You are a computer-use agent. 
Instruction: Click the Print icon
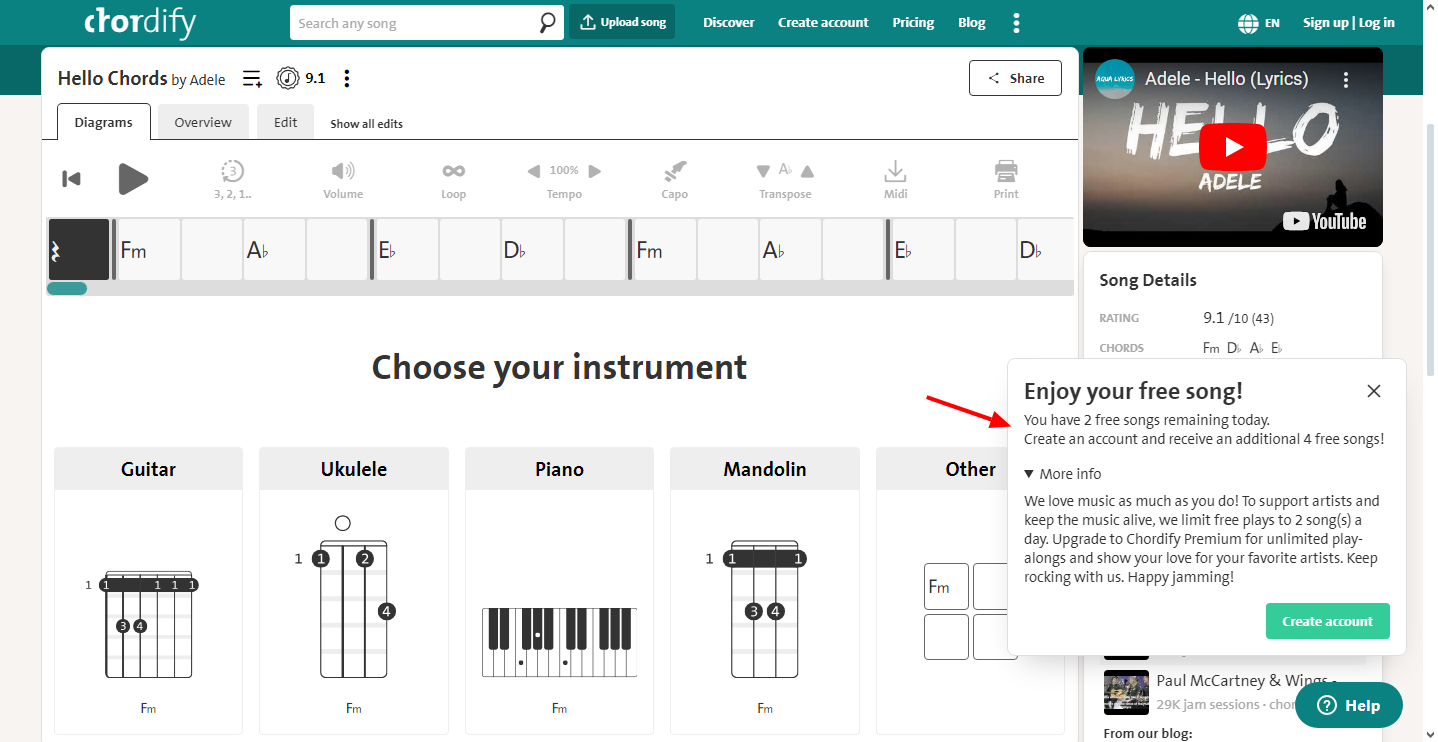[1006, 171]
